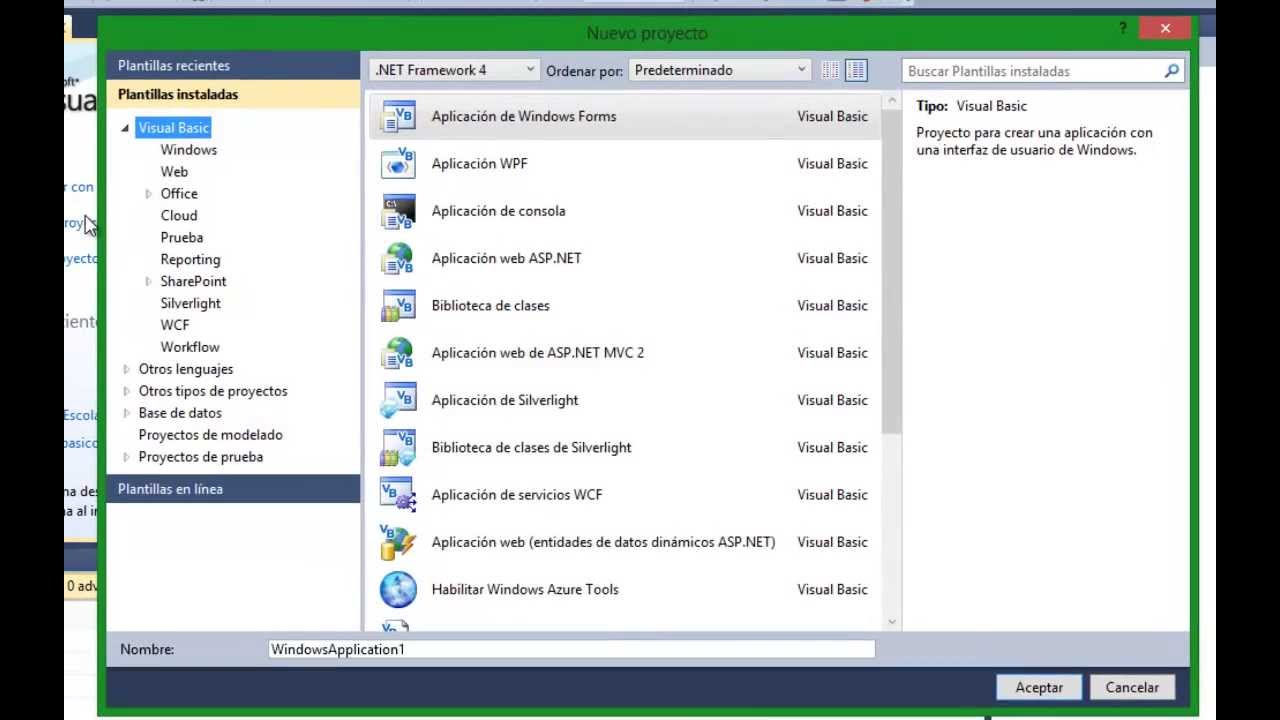1280x720 pixels.
Task: Select the Silverlight category
Action: point(190,304)
